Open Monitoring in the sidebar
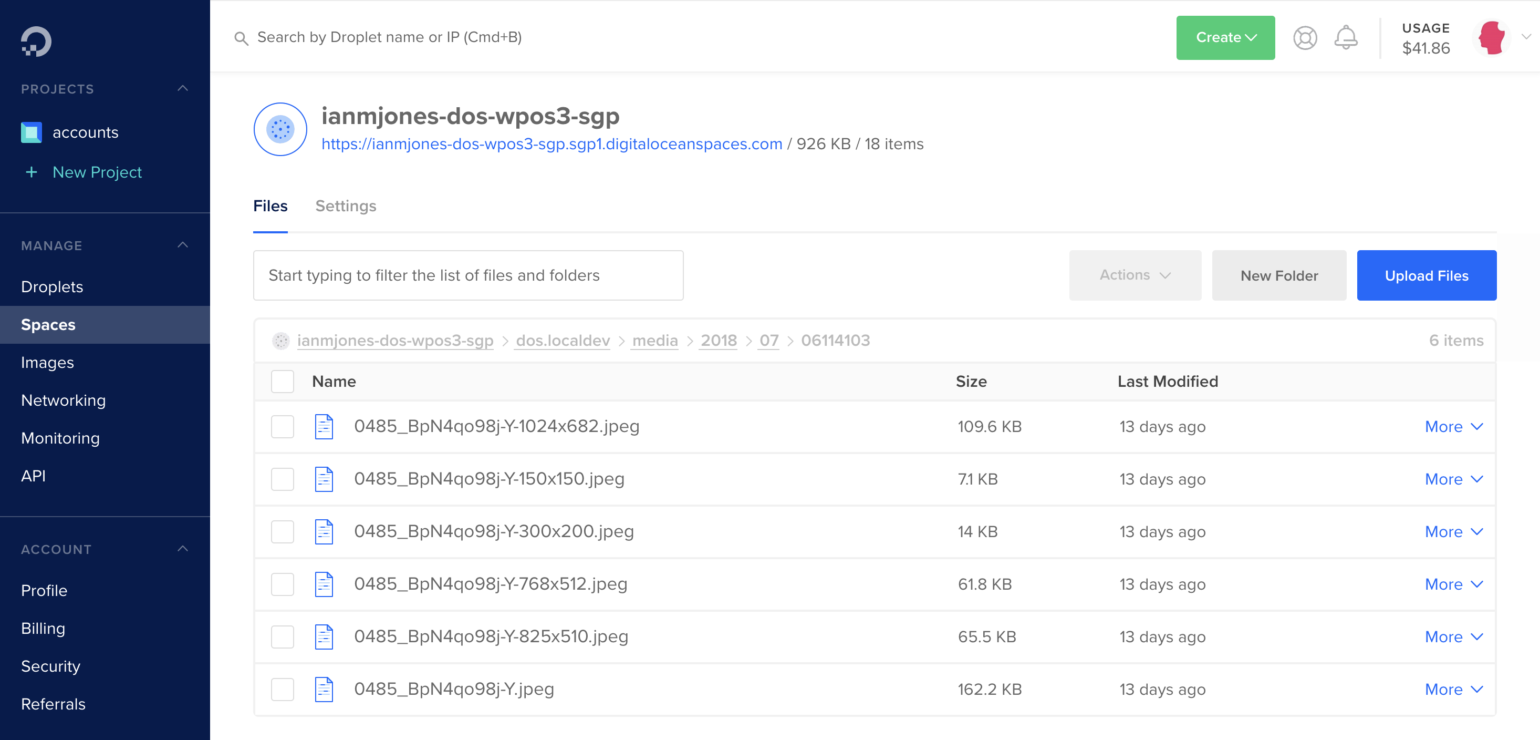The width and height of the screenshot is (1540, 740). point(60,439)
